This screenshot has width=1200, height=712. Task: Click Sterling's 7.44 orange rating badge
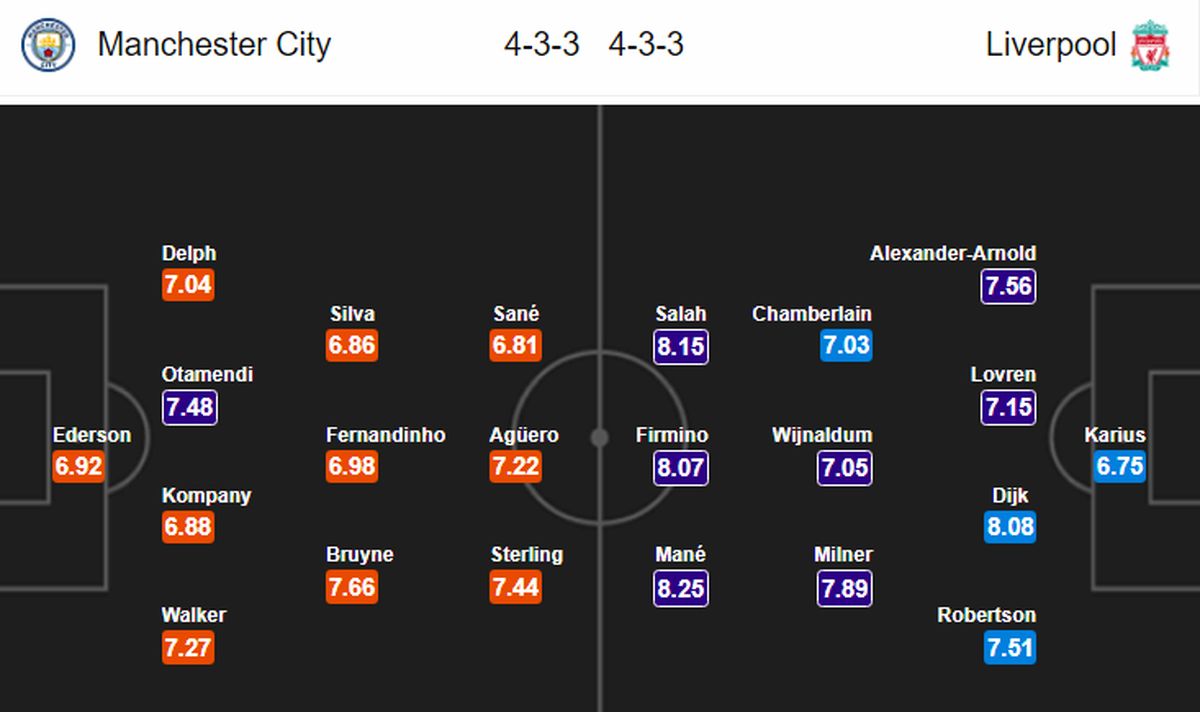point(516,587)
